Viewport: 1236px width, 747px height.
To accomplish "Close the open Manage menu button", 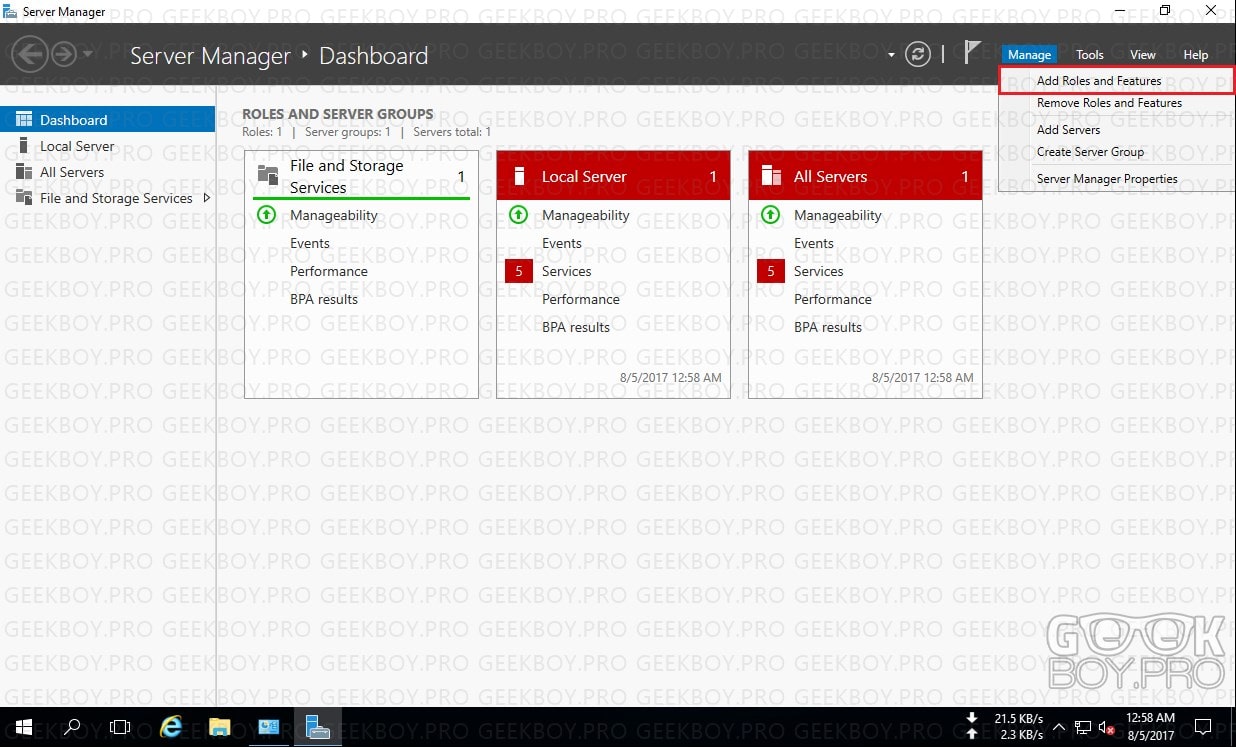I will coord(1029,55).
